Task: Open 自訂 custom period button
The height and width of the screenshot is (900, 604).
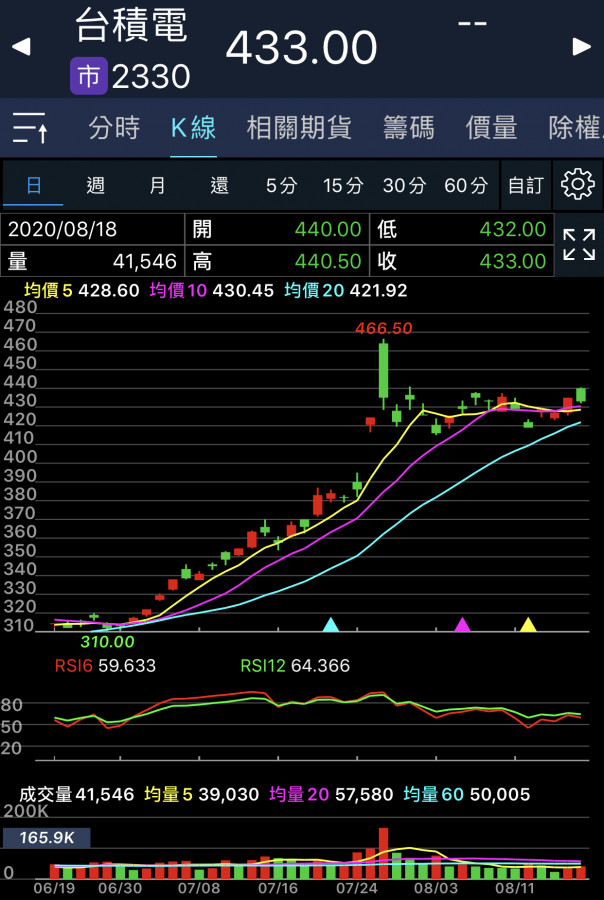Action: coord(525,185)
